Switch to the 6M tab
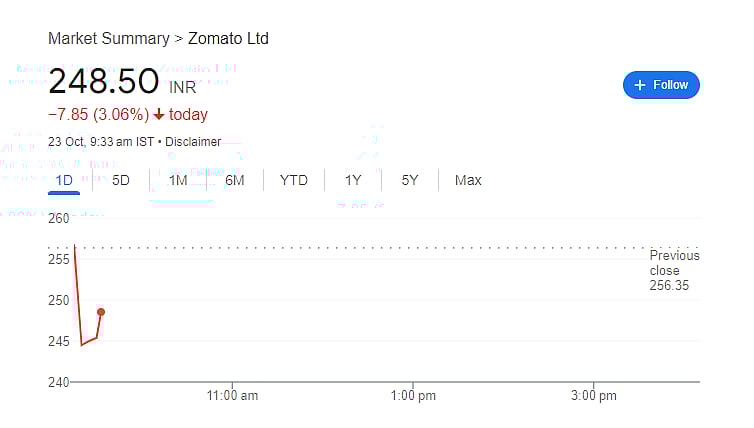 click(235, 180)
